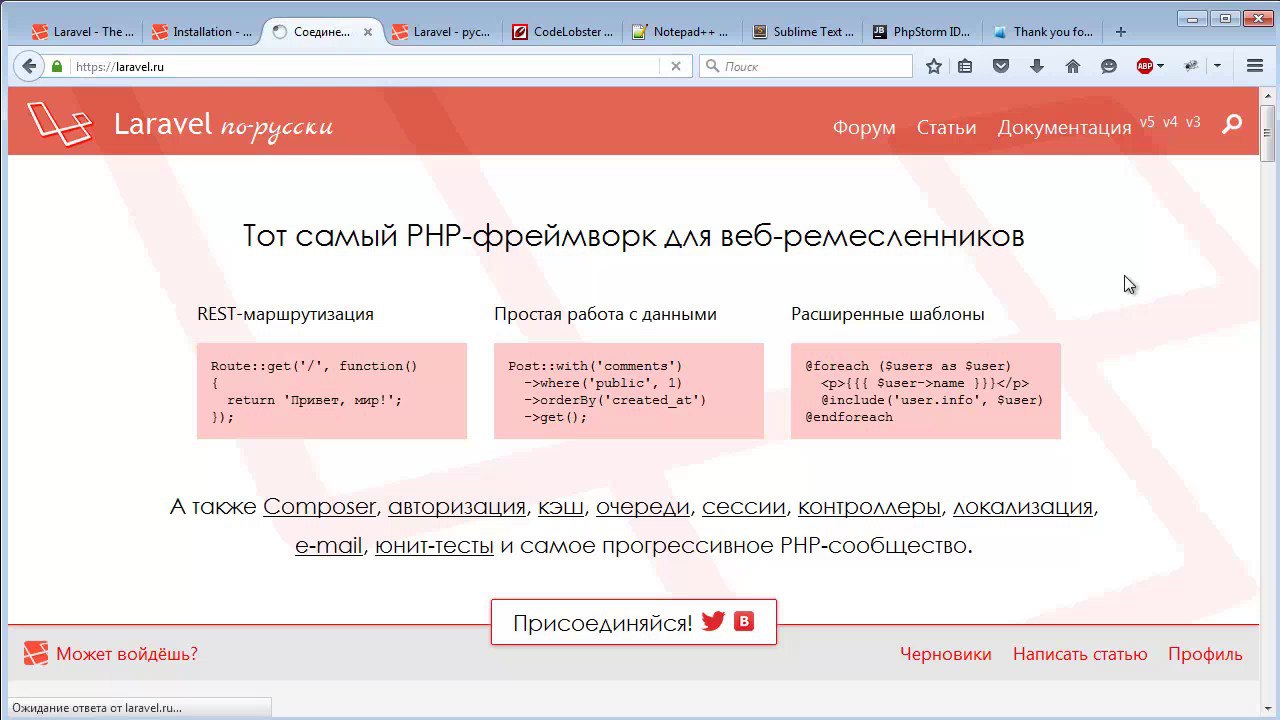
Task: Open the Форум link
Action: [864, 127]
